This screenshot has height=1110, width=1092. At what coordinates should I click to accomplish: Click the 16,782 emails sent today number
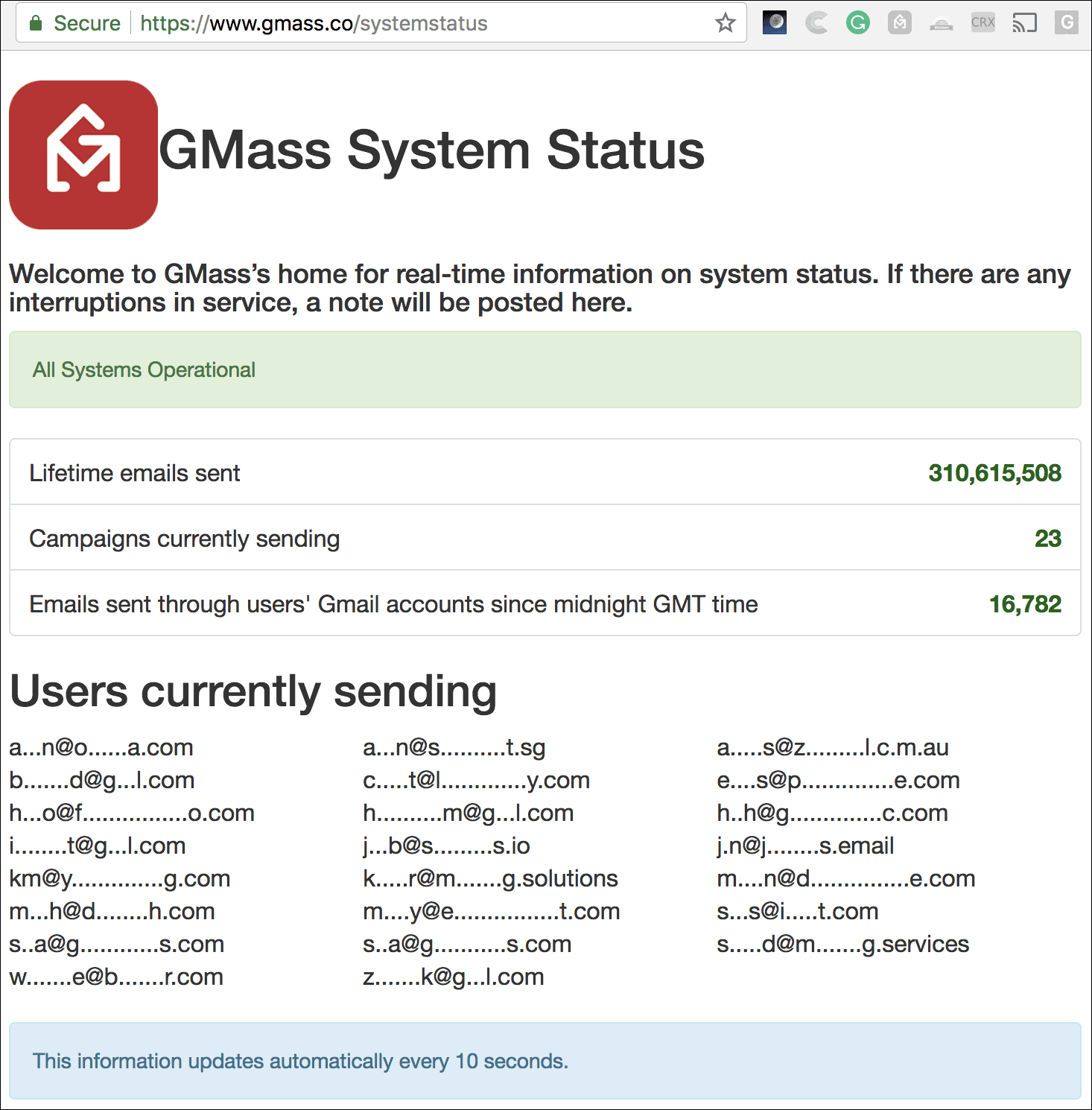point(1025,604)
